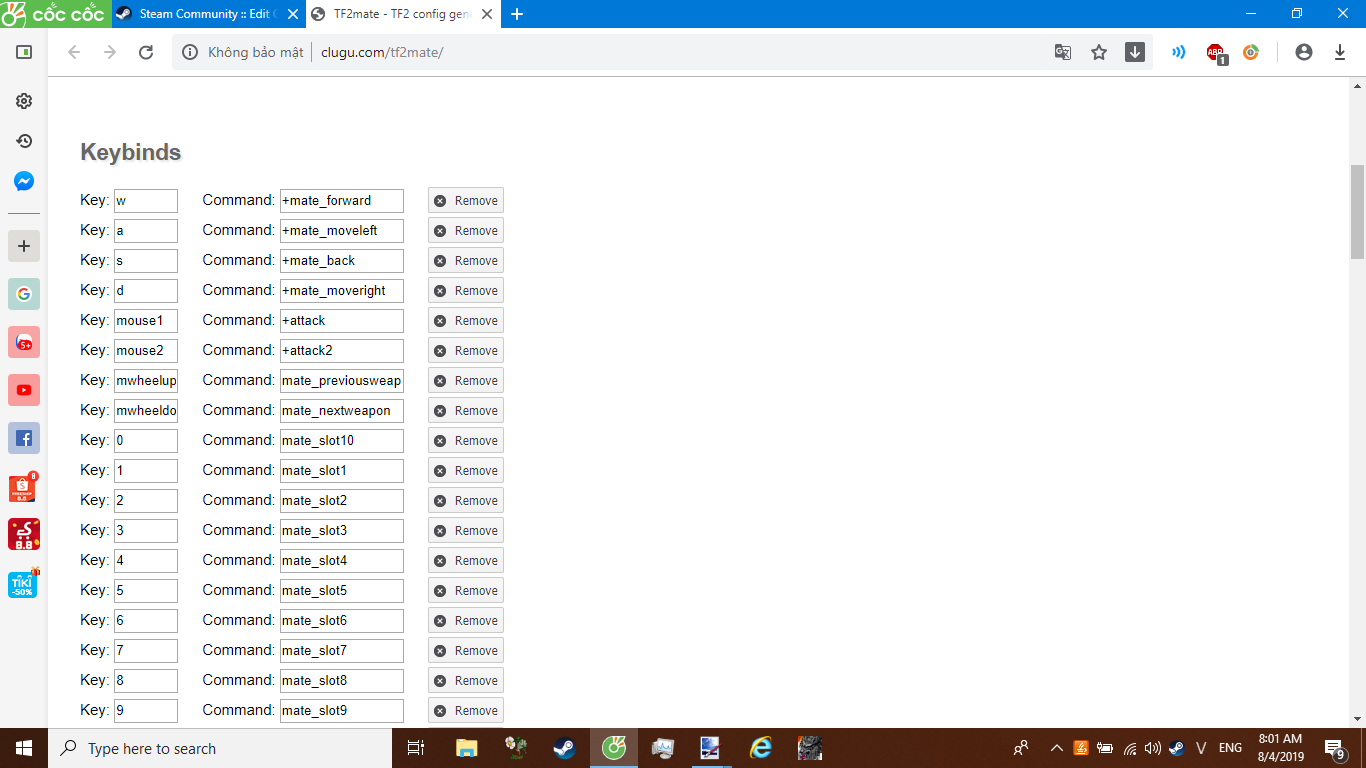Edit the mate_nextweapon command field
The height and width of the screenshot is (768, 1366).
[x=342, y=411]
